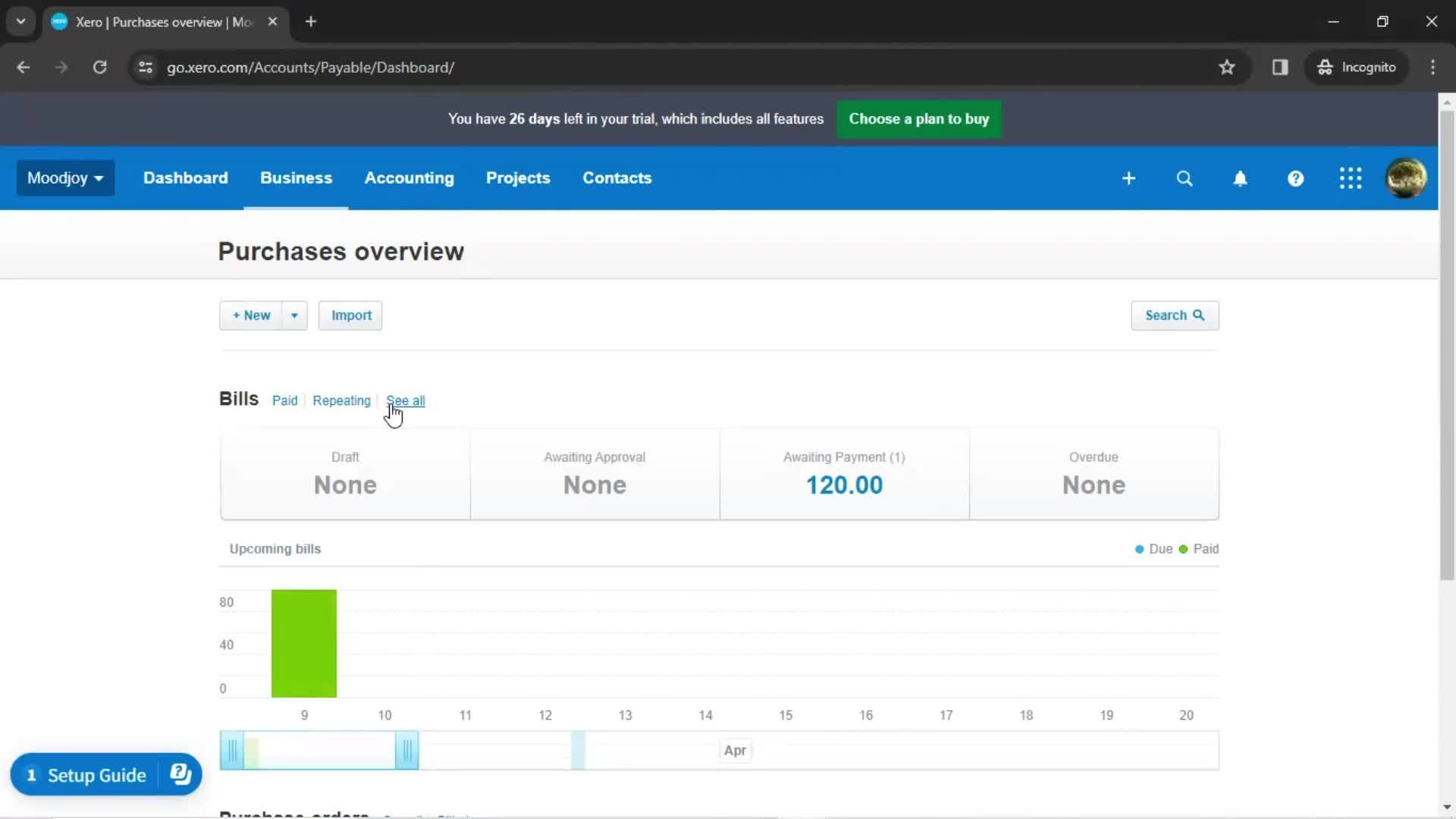Open the user profile avatar
This screenshot has width=1456, height=819.
[x=1406, y=178]
